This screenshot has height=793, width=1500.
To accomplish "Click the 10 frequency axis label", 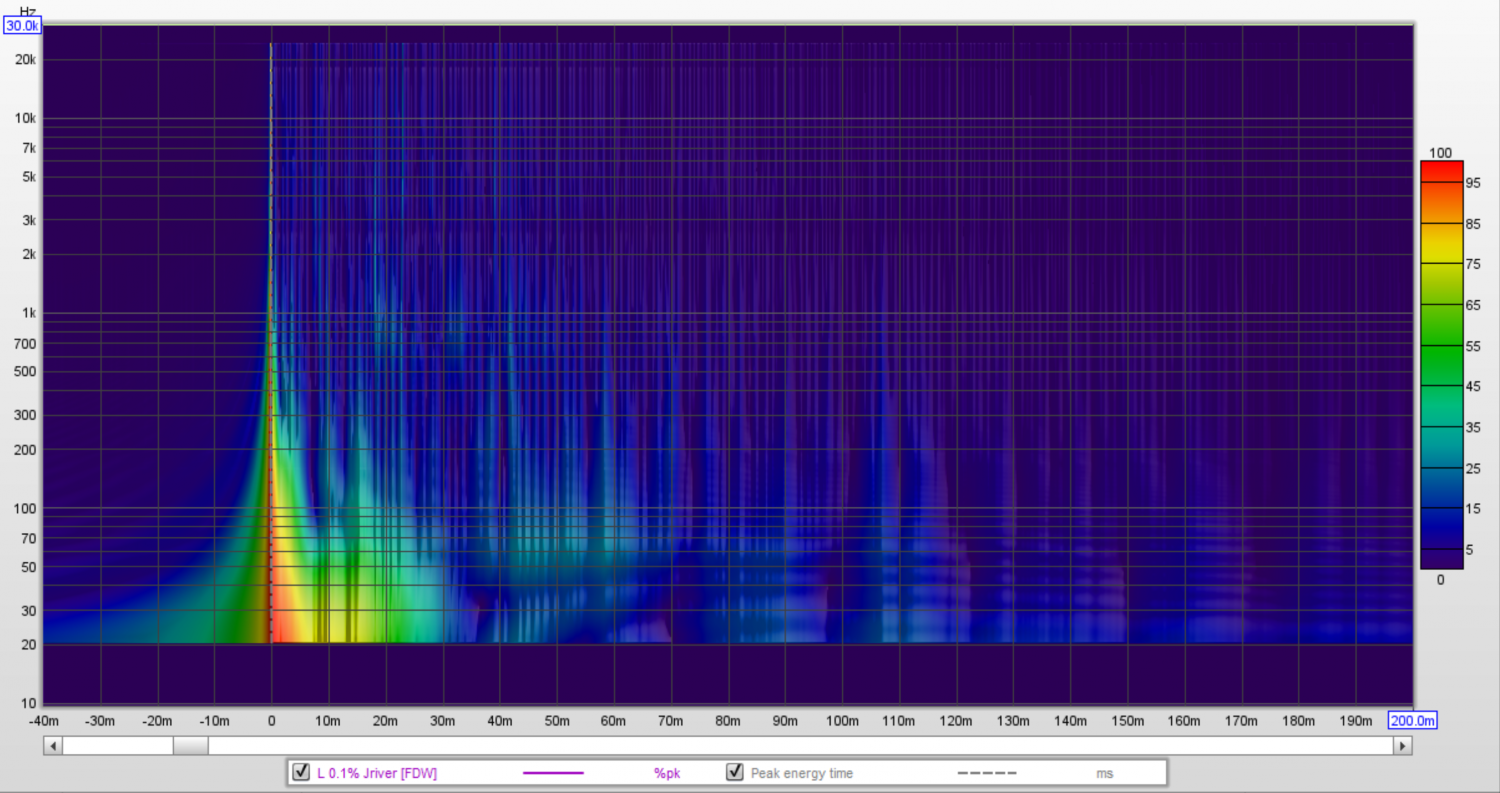I will click(31, 703).
